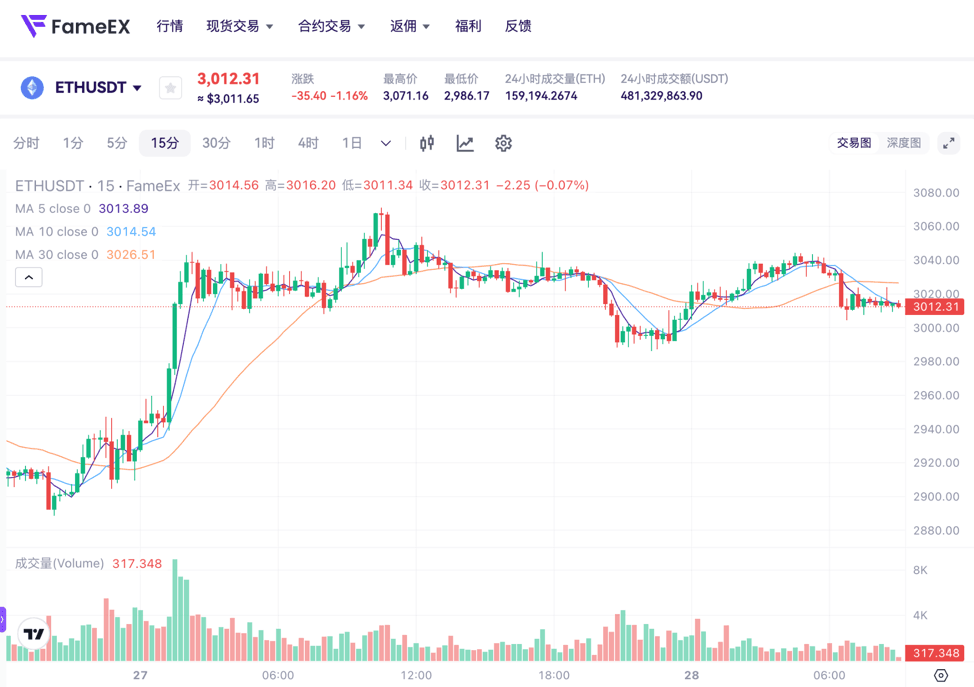The height and width of the screenshot is (687, 974).
Task: Open the 行情 markets link
Action: click(x=170, y=26)
